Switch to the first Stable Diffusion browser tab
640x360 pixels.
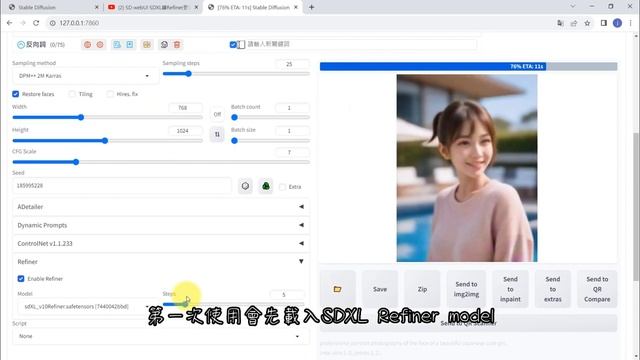52,7
